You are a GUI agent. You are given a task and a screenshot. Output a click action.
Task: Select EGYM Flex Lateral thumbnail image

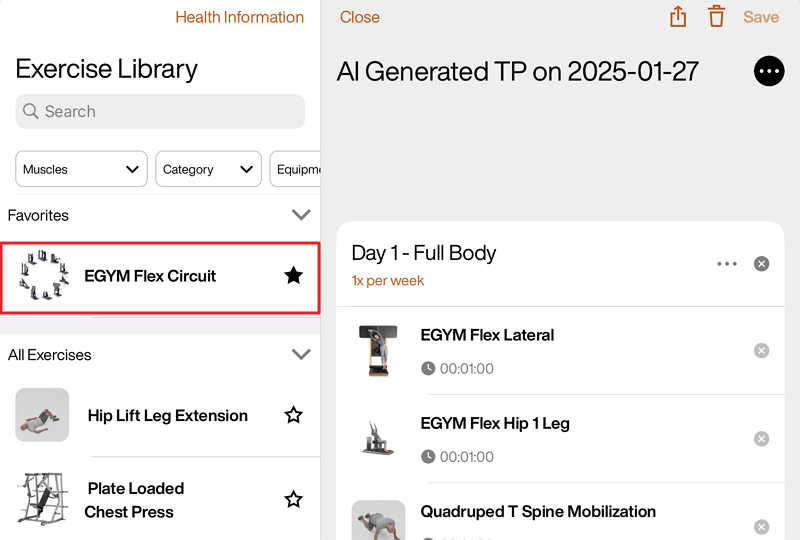coord(378,350)
